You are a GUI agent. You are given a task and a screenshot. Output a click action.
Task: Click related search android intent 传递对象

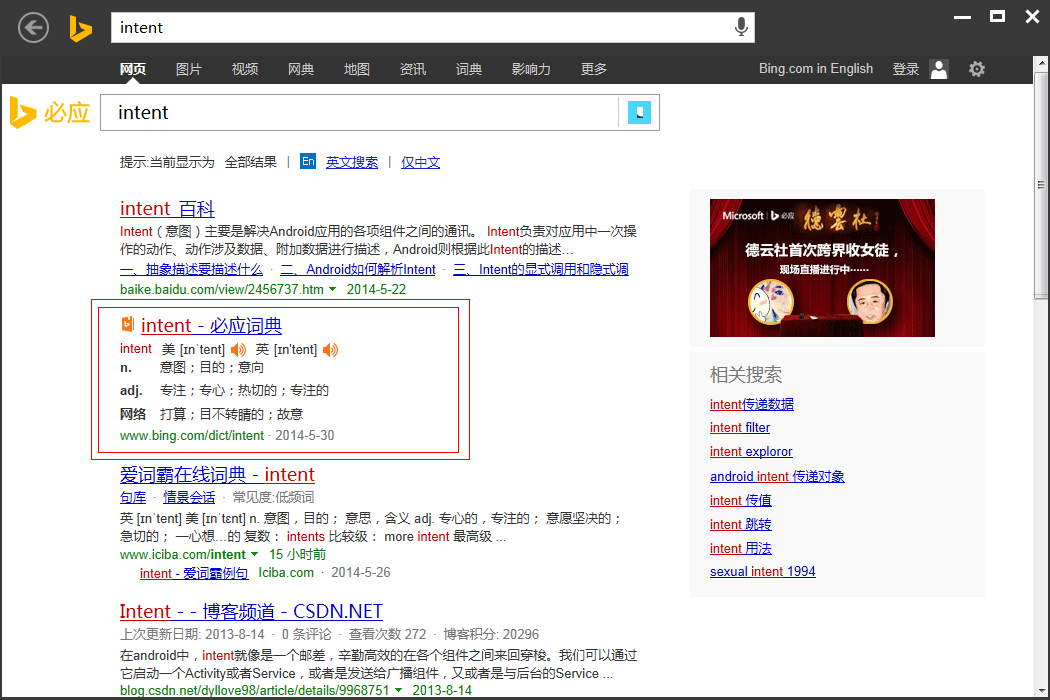pos(777,476)
